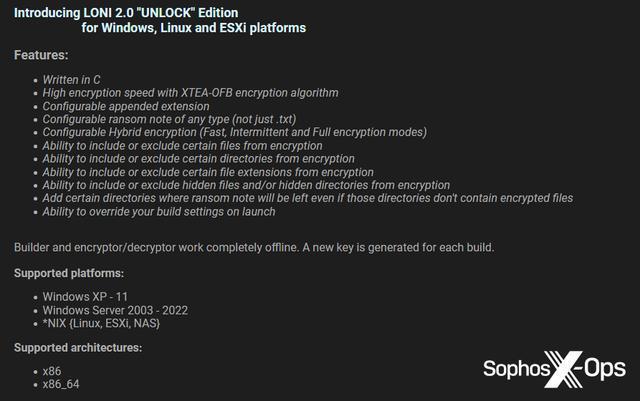Select the hidden files and directories bullet

coord(246,185)
